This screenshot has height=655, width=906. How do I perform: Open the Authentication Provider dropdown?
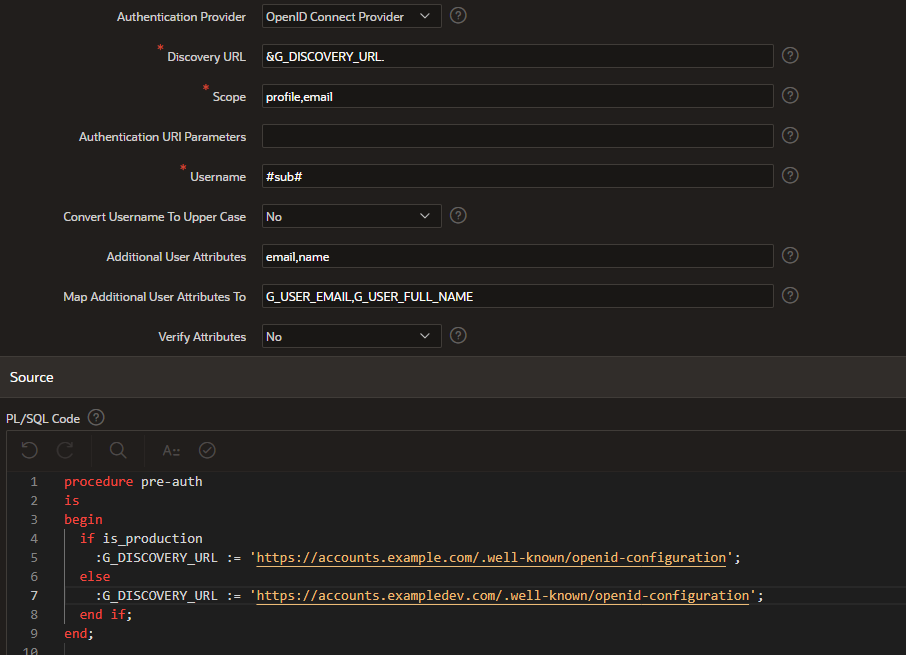[x=351, y=17]
